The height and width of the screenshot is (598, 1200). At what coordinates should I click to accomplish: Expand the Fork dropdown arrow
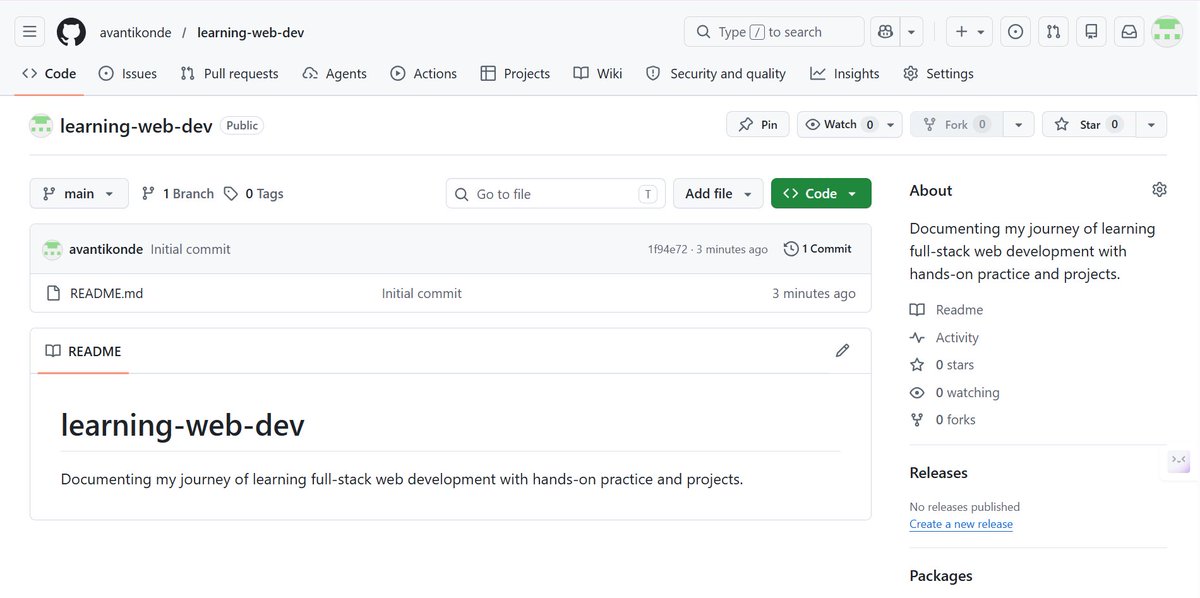pyautogui.click(x=1018, y=124)
